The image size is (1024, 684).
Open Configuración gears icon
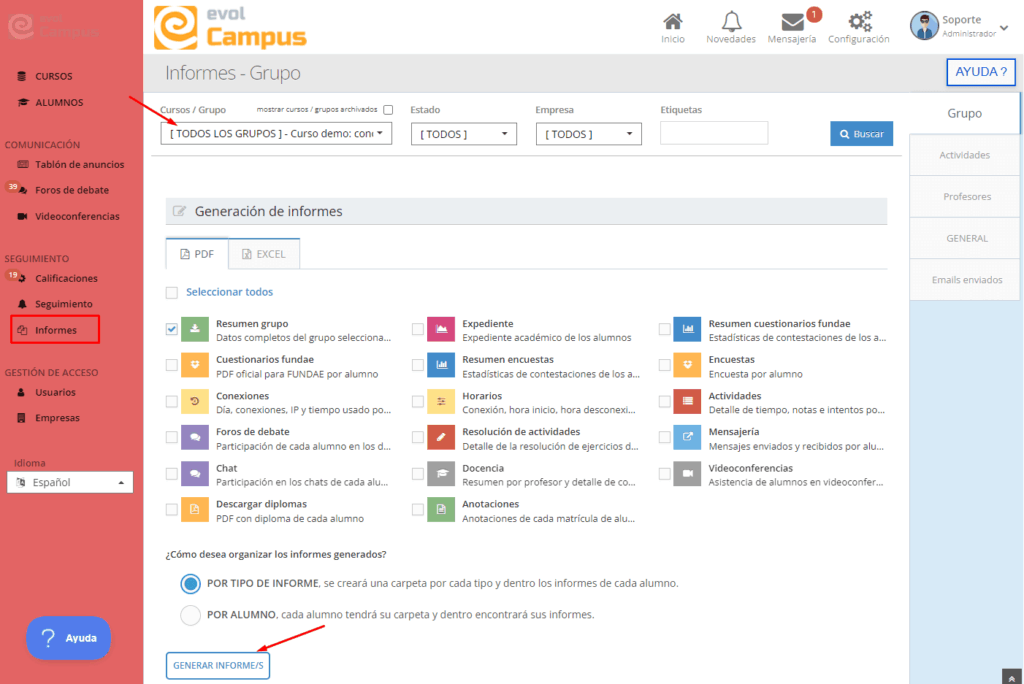(x=858, y=23)
